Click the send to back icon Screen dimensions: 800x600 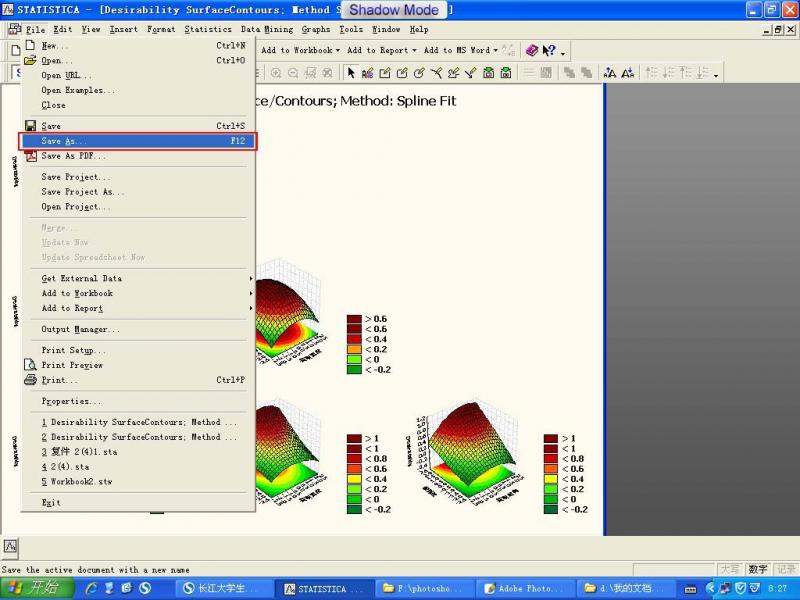[x=587, y=73]
